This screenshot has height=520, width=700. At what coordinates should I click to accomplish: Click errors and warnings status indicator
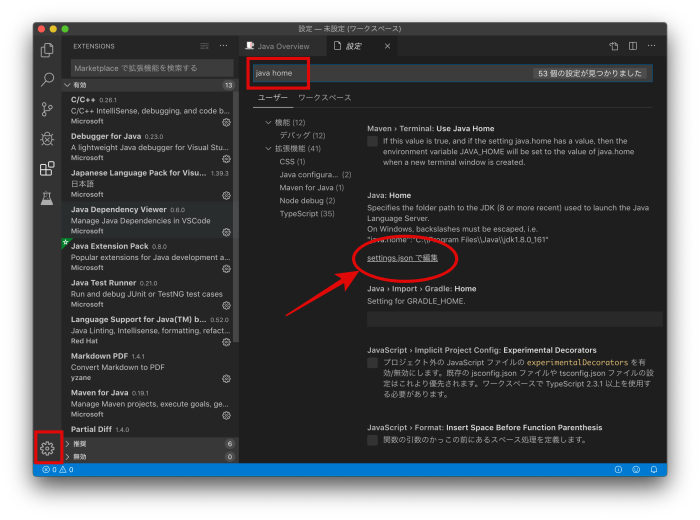point(58,470)
